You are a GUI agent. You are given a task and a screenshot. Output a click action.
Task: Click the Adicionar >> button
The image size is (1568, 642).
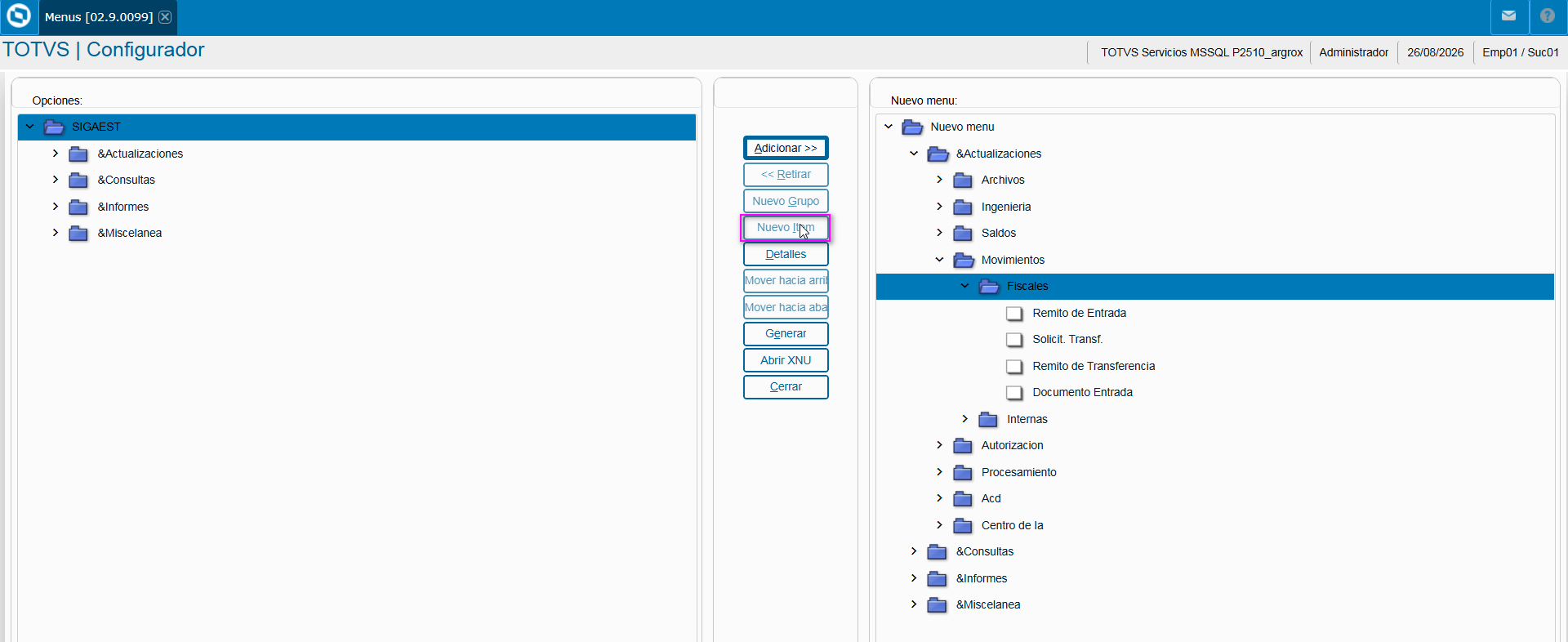click(786, 148)
